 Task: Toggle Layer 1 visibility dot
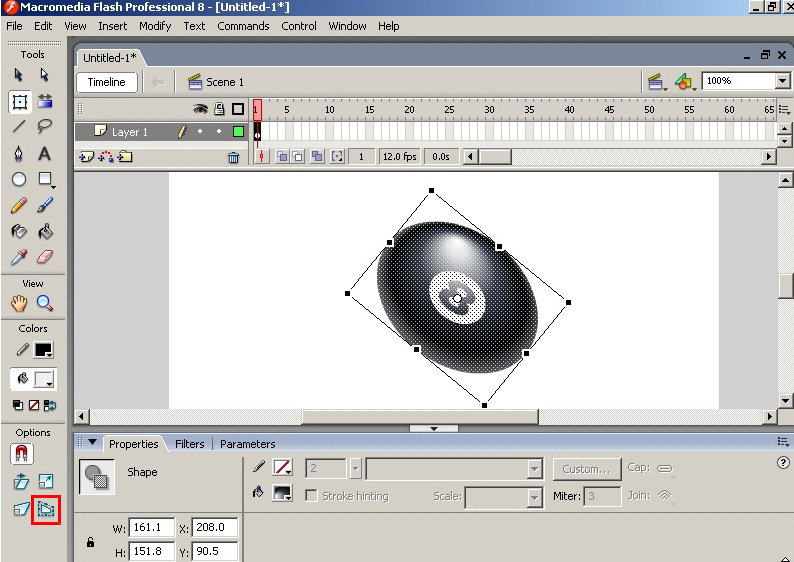pyautogui.click(x=200, y=131)
